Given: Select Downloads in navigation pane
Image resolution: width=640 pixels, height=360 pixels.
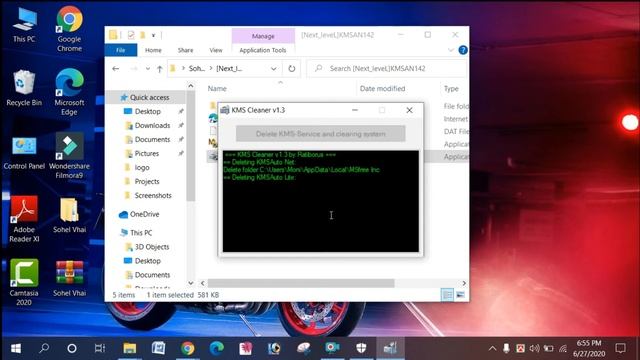Looking at the screenshot, I should coord(152,125).
